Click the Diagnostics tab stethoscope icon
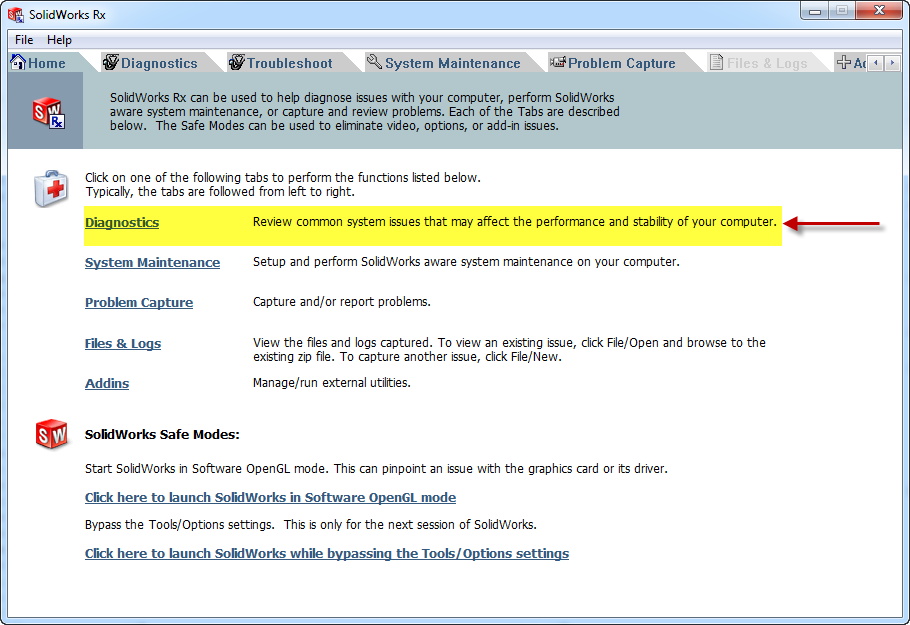The height and width of the screenshot is (625, 910). (x=111, y=62)
